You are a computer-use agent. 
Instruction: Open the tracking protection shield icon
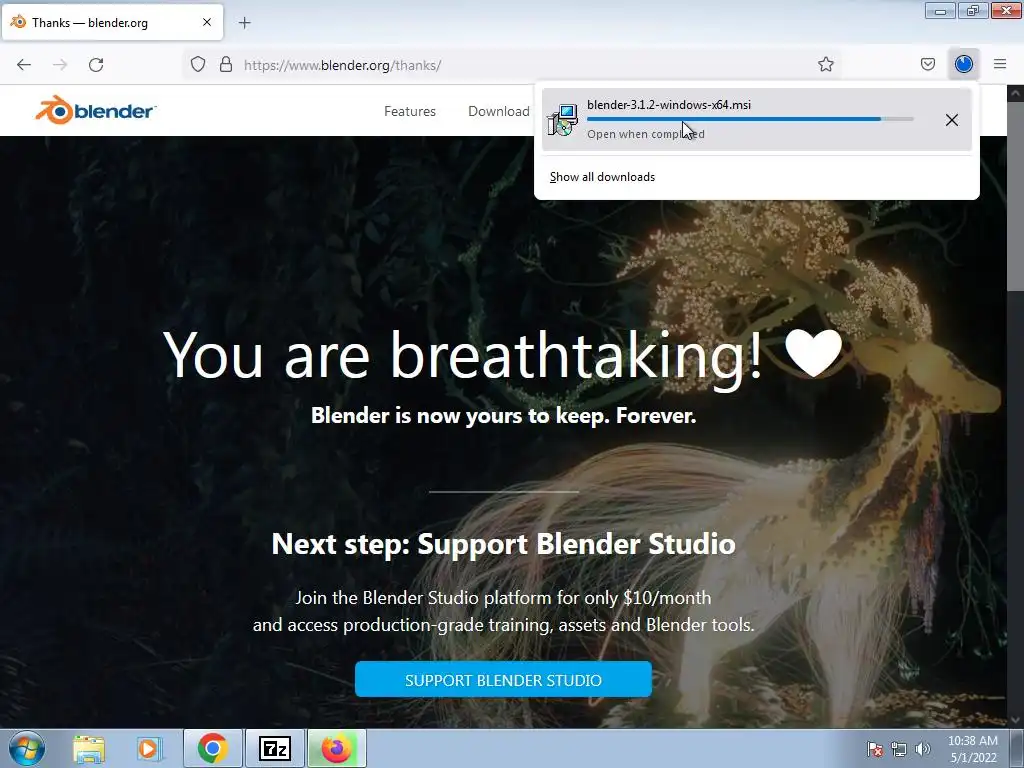[x=198, y=64]
